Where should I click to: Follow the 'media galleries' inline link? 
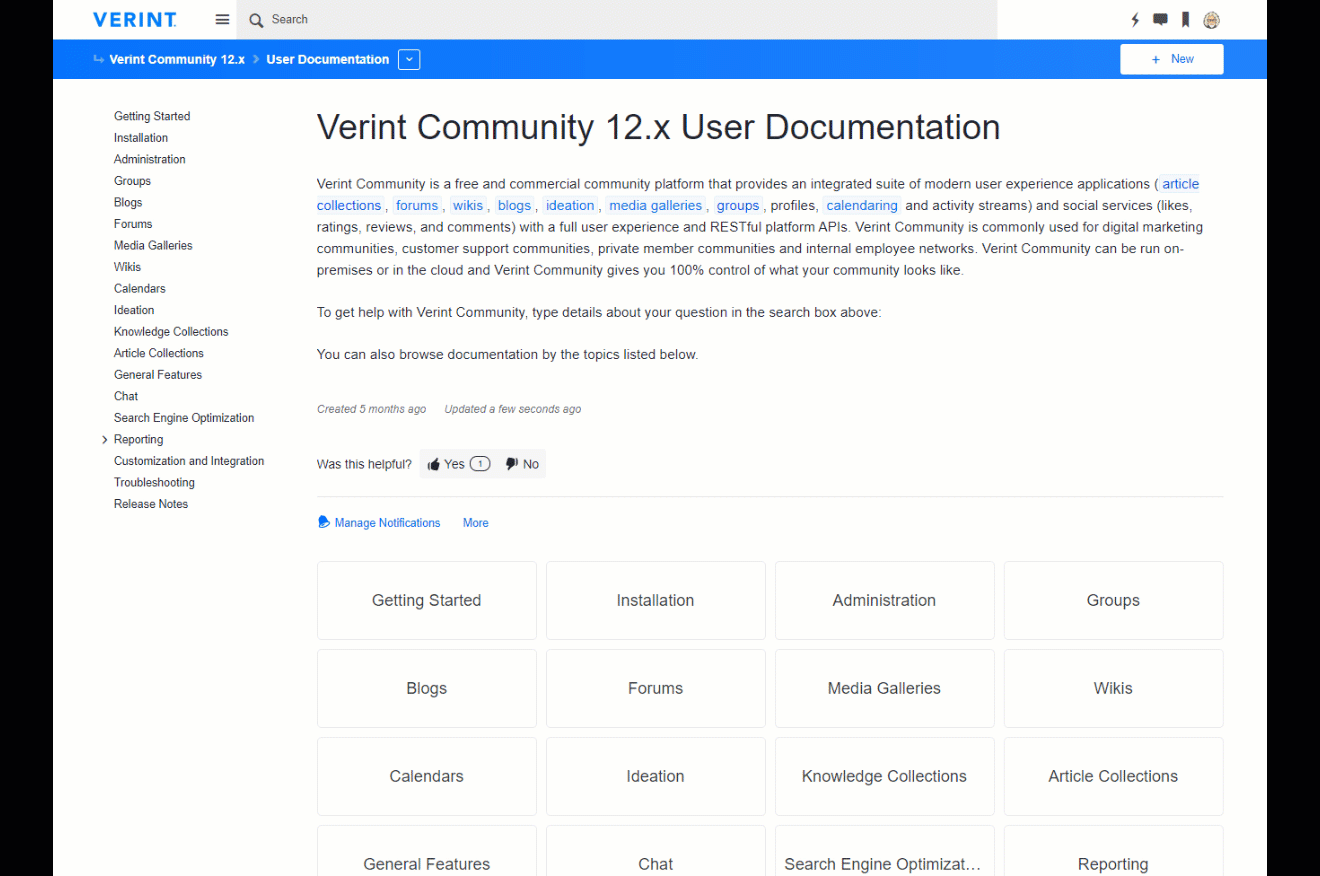656,206
